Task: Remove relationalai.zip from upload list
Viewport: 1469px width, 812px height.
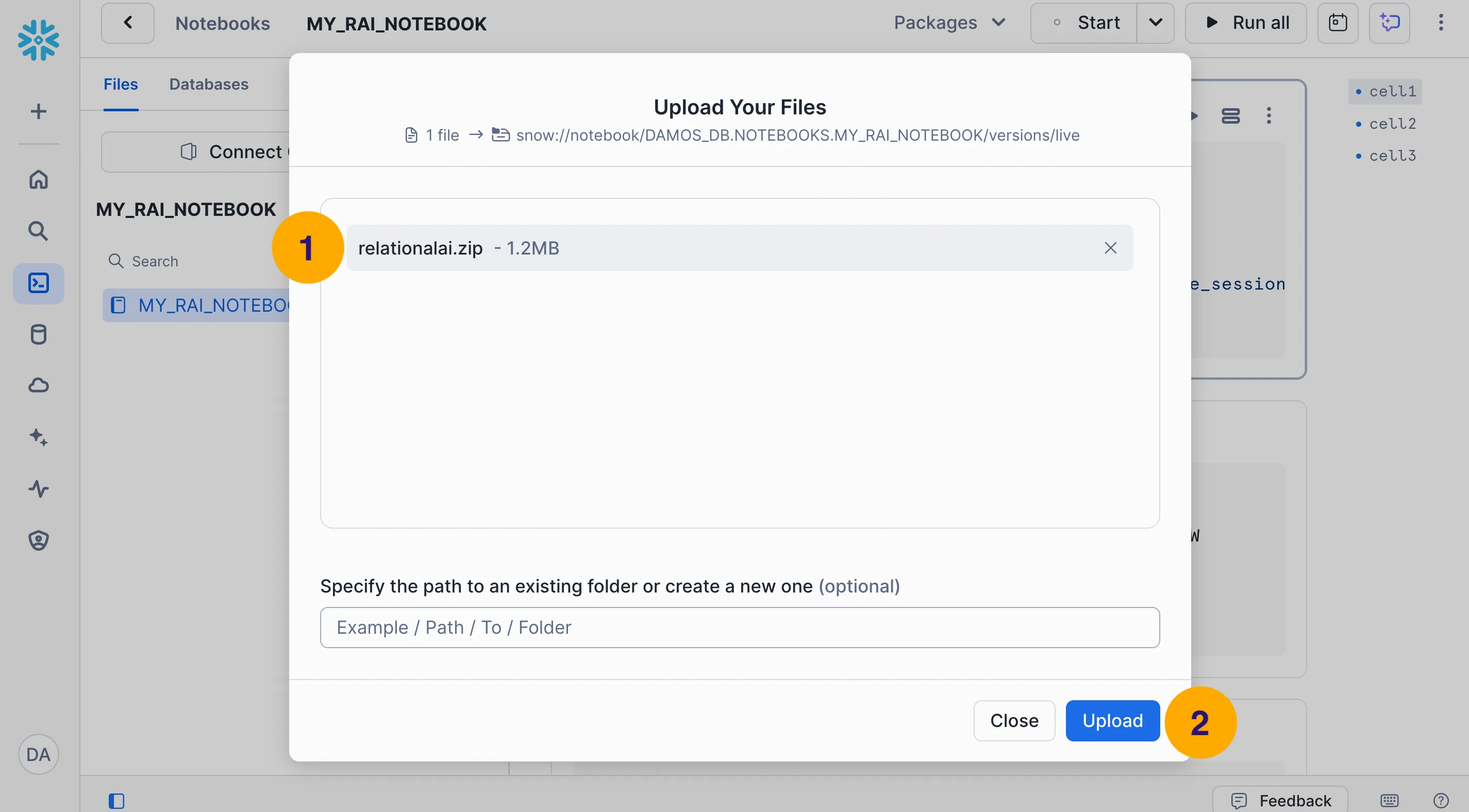Action: 1110,248
